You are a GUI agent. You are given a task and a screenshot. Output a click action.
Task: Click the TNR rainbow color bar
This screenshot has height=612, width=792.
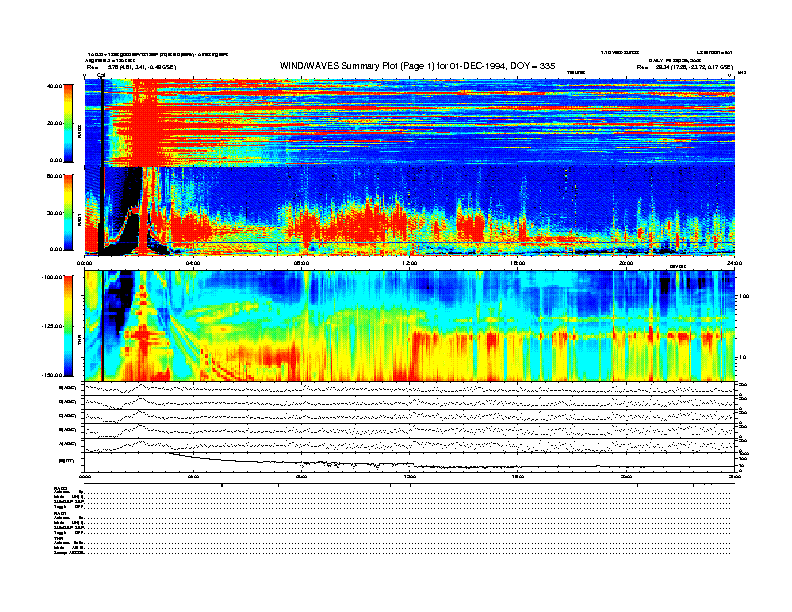coord(69,326)
